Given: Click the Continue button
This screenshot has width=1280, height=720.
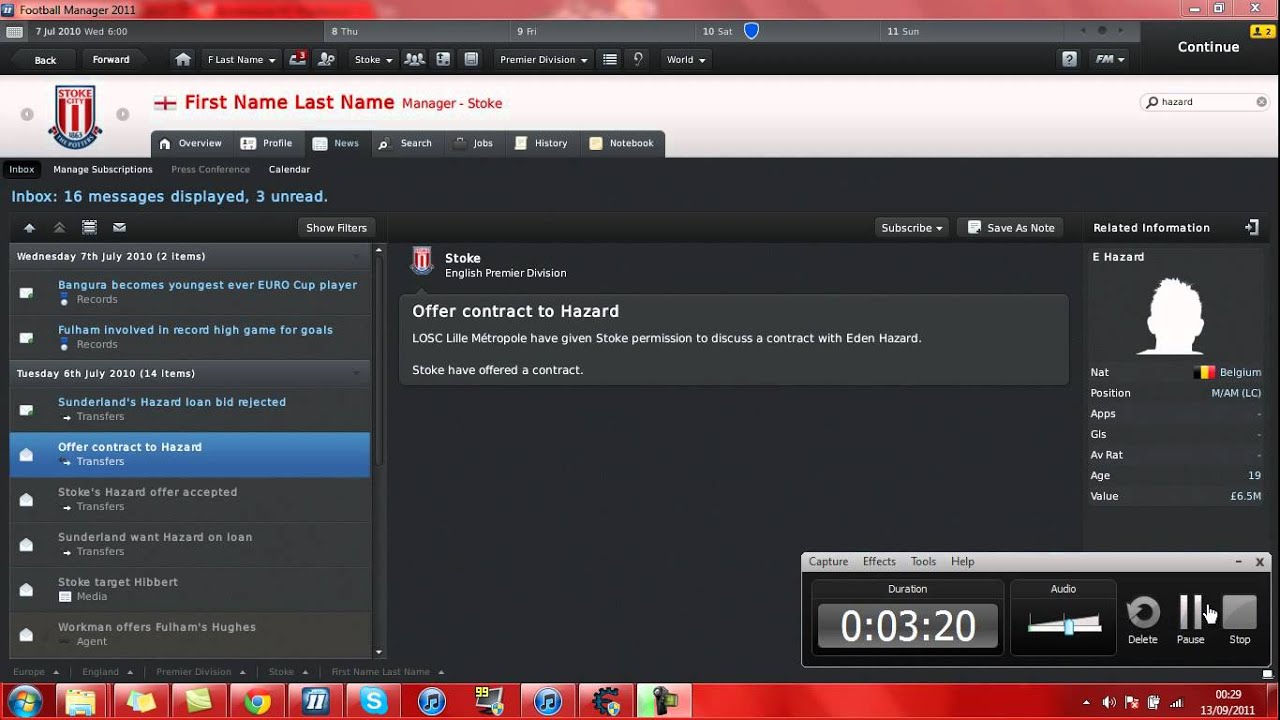Looking at the screenshot, I should [x=1208, y=47].
